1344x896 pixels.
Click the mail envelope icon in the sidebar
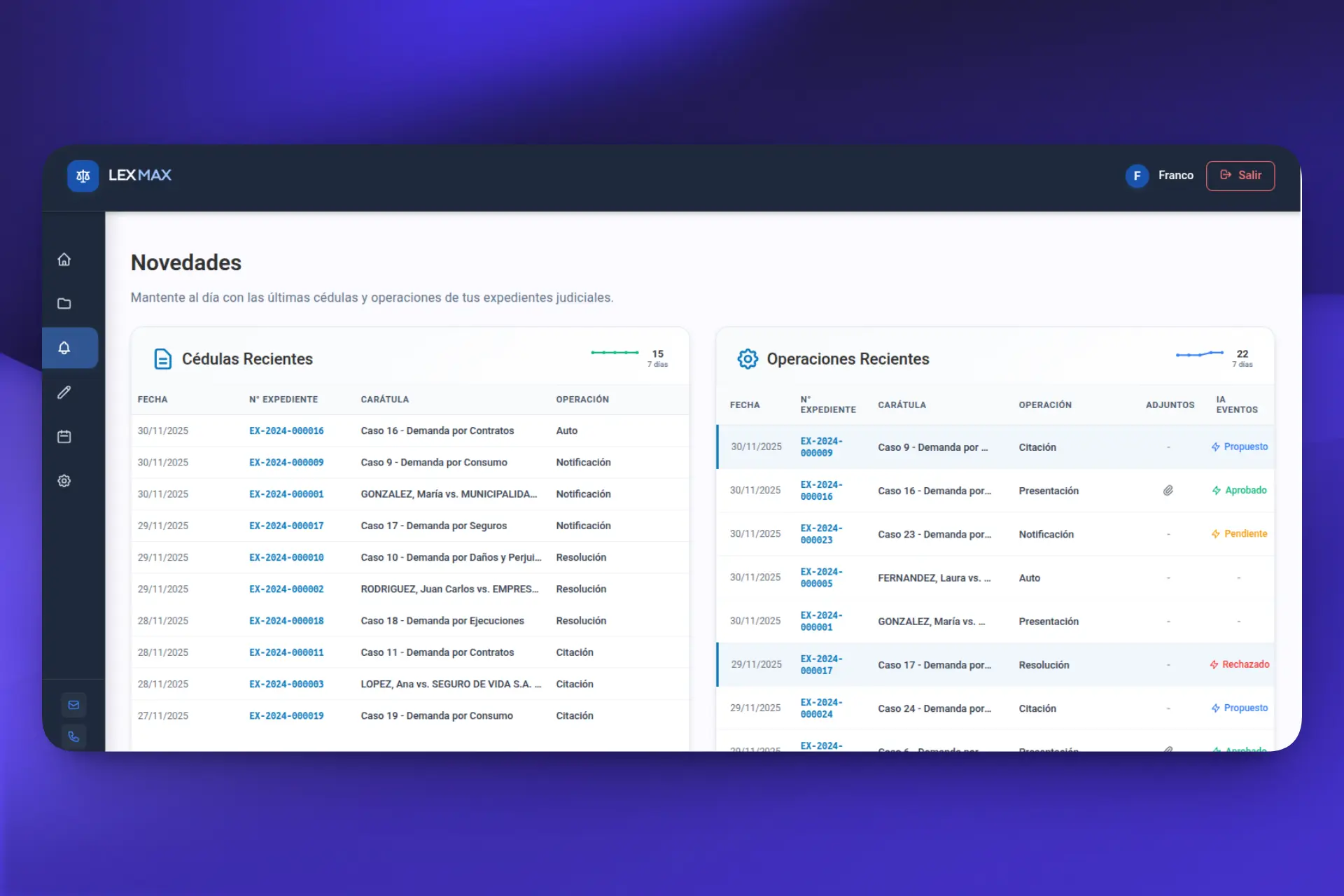click(73, 705)
